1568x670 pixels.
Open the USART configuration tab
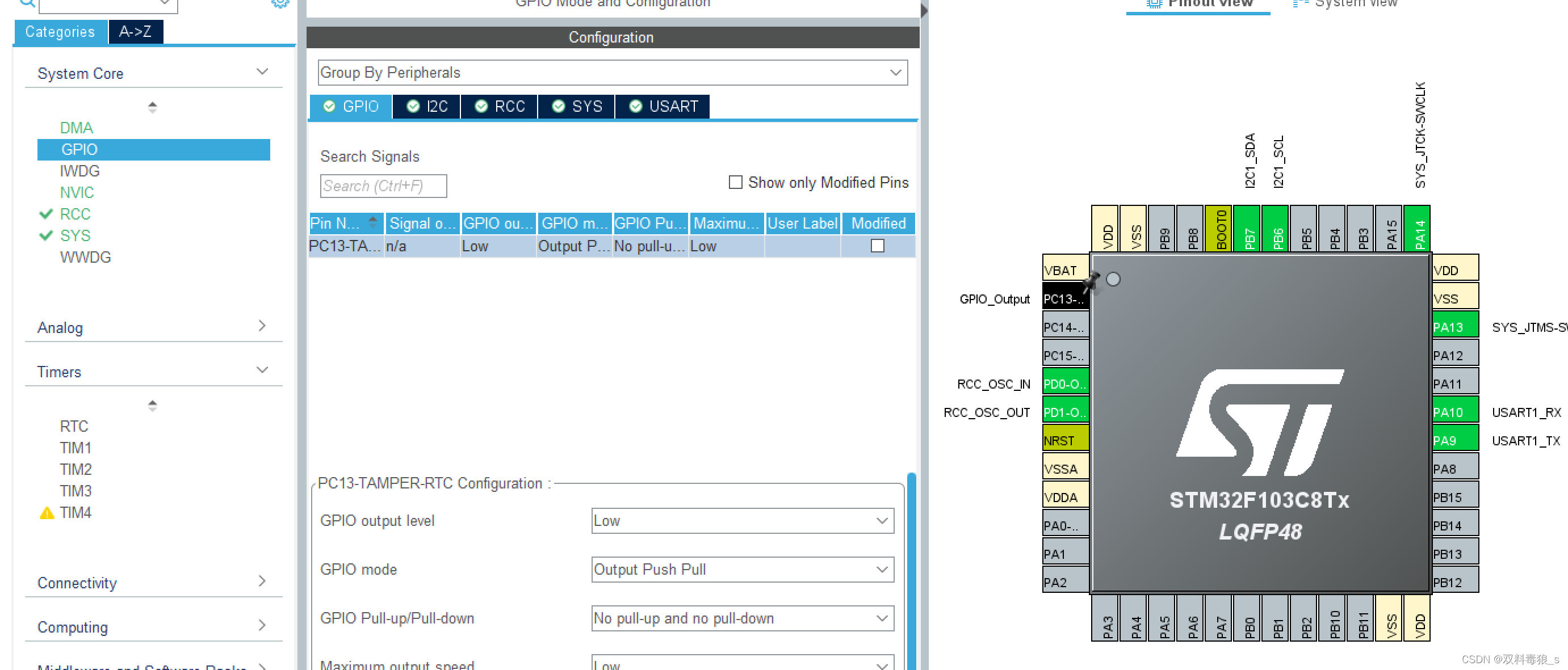(x=663, y=107)
